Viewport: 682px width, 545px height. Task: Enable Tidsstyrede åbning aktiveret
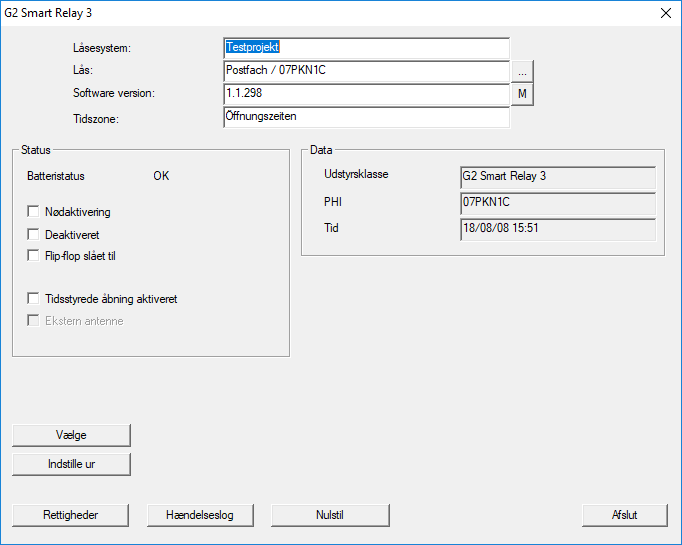(35, 299)
